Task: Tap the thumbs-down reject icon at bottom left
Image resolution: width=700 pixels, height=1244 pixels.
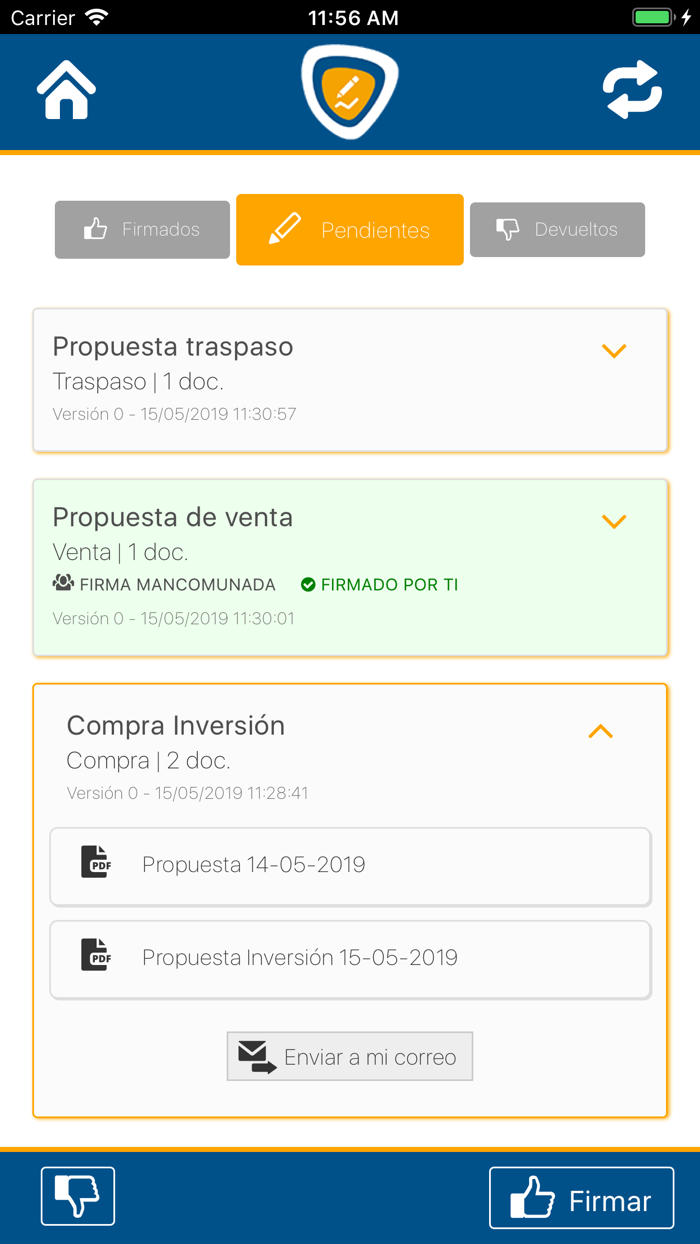Action: tap(77, 1196)
